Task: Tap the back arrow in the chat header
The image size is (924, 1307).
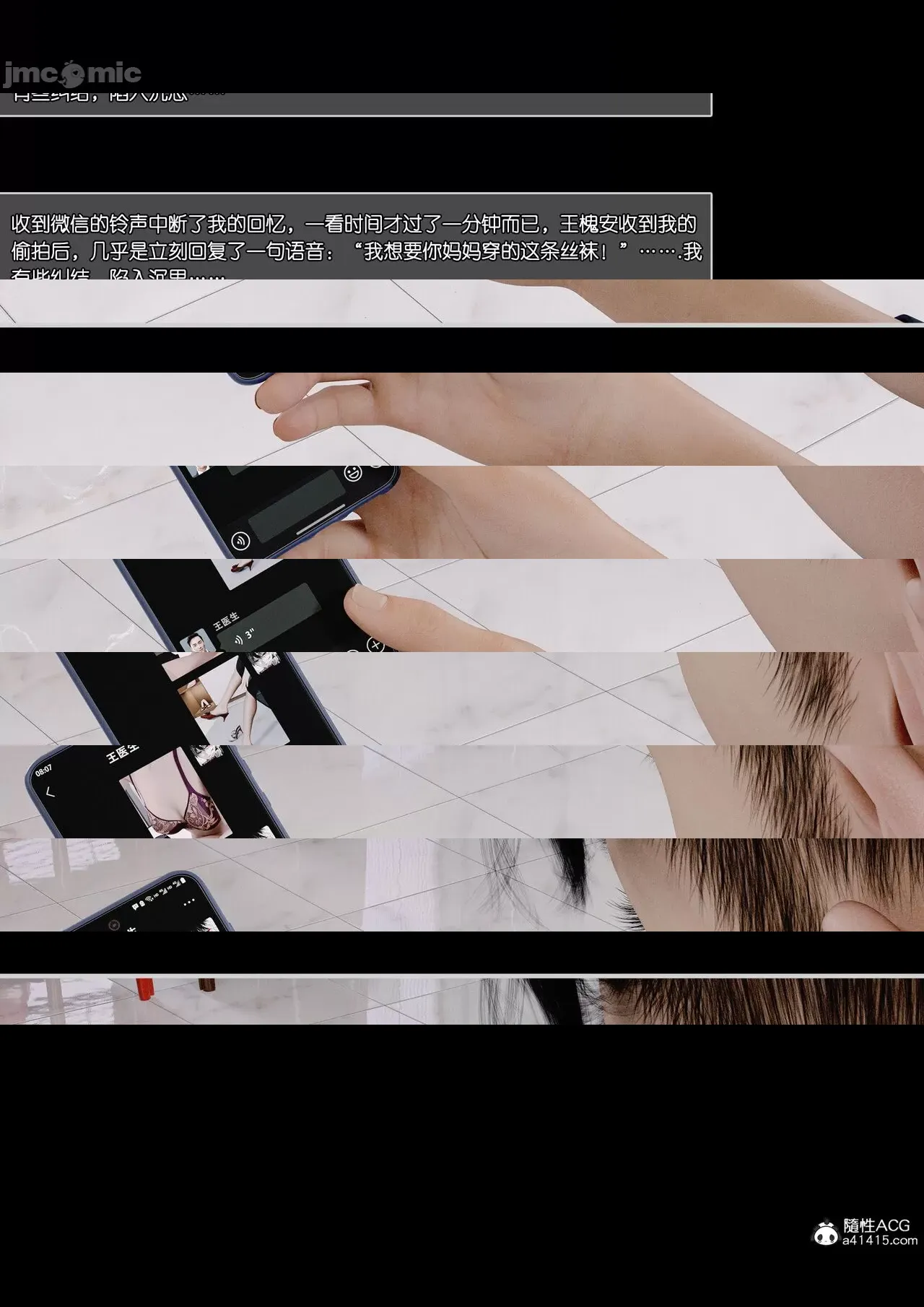Action: [x=50, y=792]
